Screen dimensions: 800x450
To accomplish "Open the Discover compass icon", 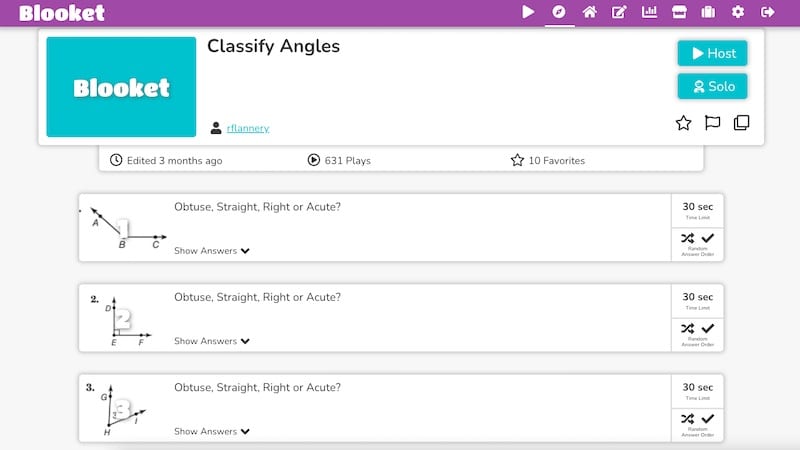I will click(x=559, y=12).
